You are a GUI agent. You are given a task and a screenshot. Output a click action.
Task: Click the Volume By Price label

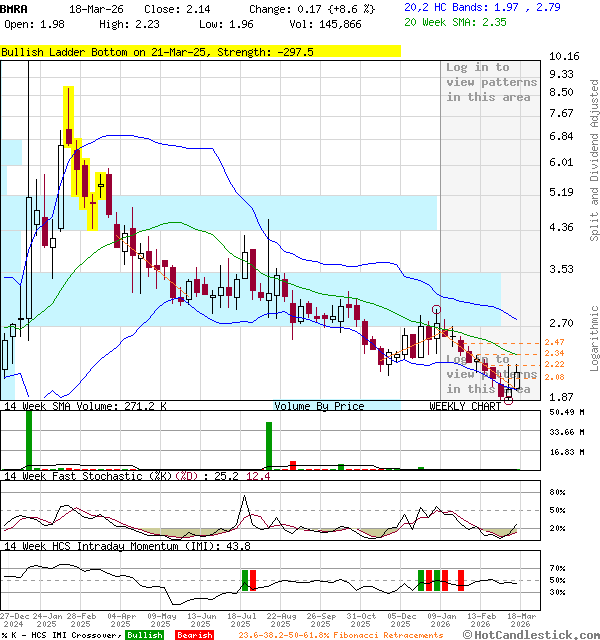pyautogui.click(x=319, y=406)
